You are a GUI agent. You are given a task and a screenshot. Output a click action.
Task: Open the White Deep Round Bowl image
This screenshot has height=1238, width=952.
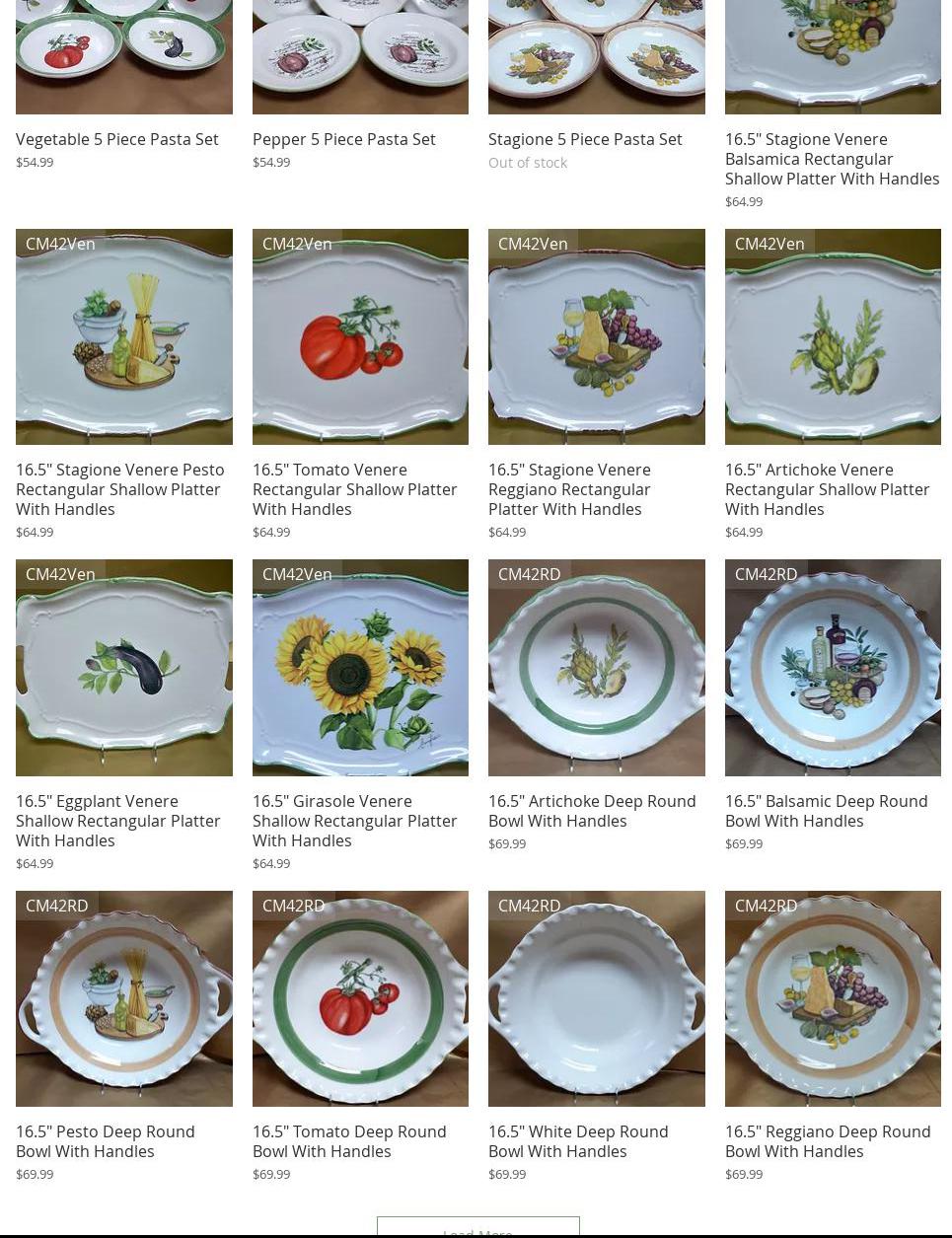click(597, 998)
